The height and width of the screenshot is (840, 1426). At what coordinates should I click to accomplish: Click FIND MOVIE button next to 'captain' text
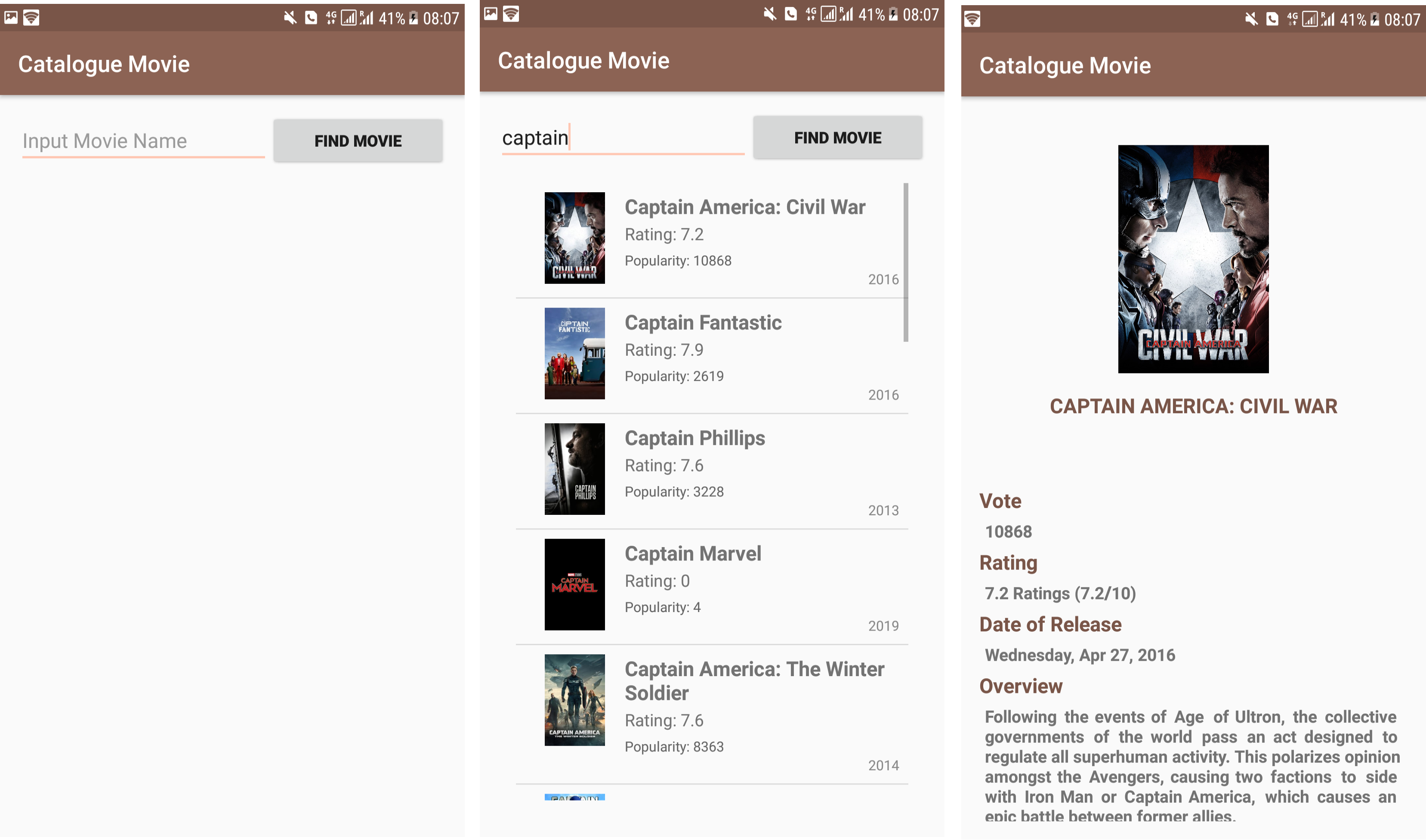[x=837, y=138]
